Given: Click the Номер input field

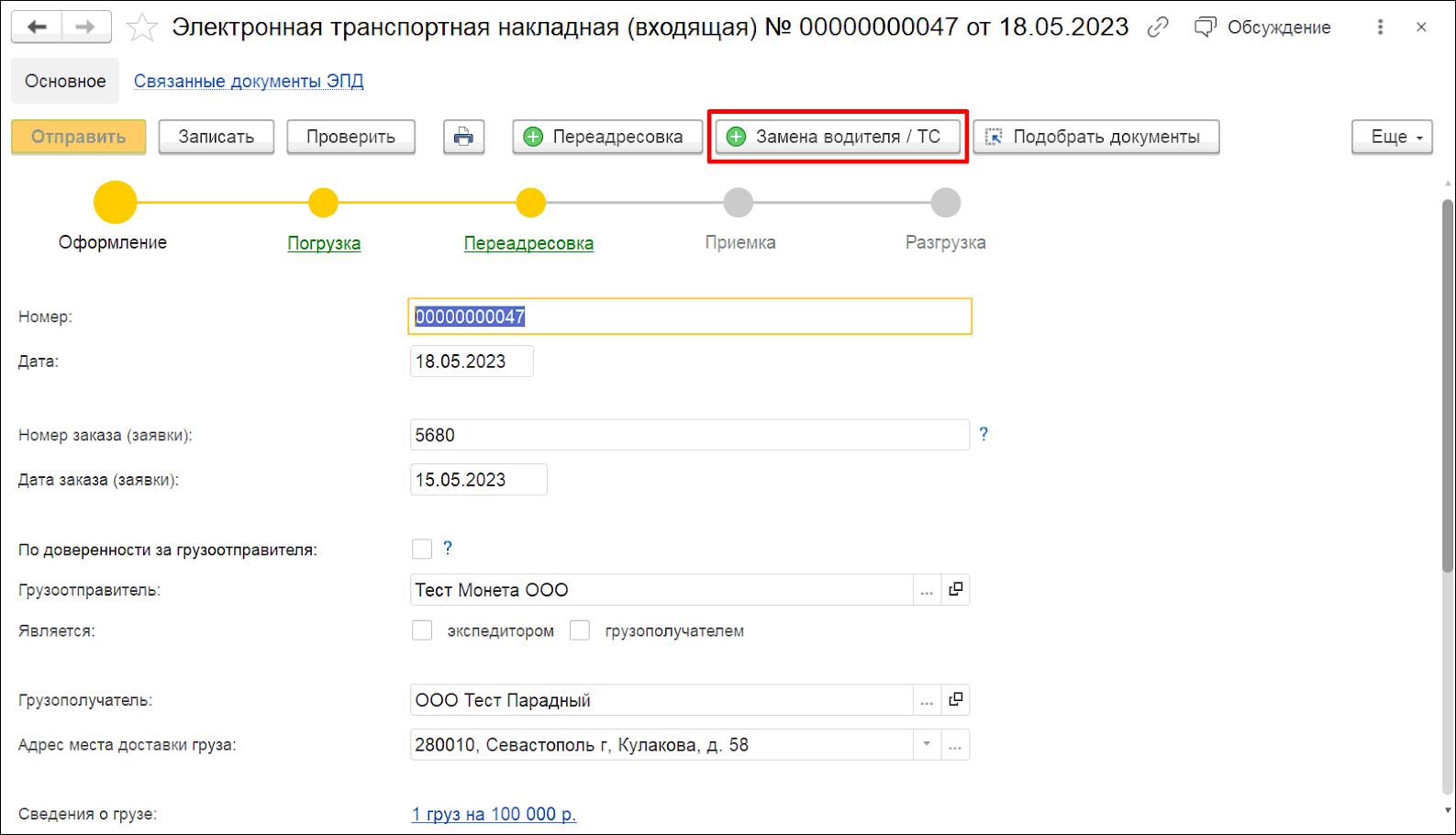Looking at the screenshot, I should pos(690,317).
